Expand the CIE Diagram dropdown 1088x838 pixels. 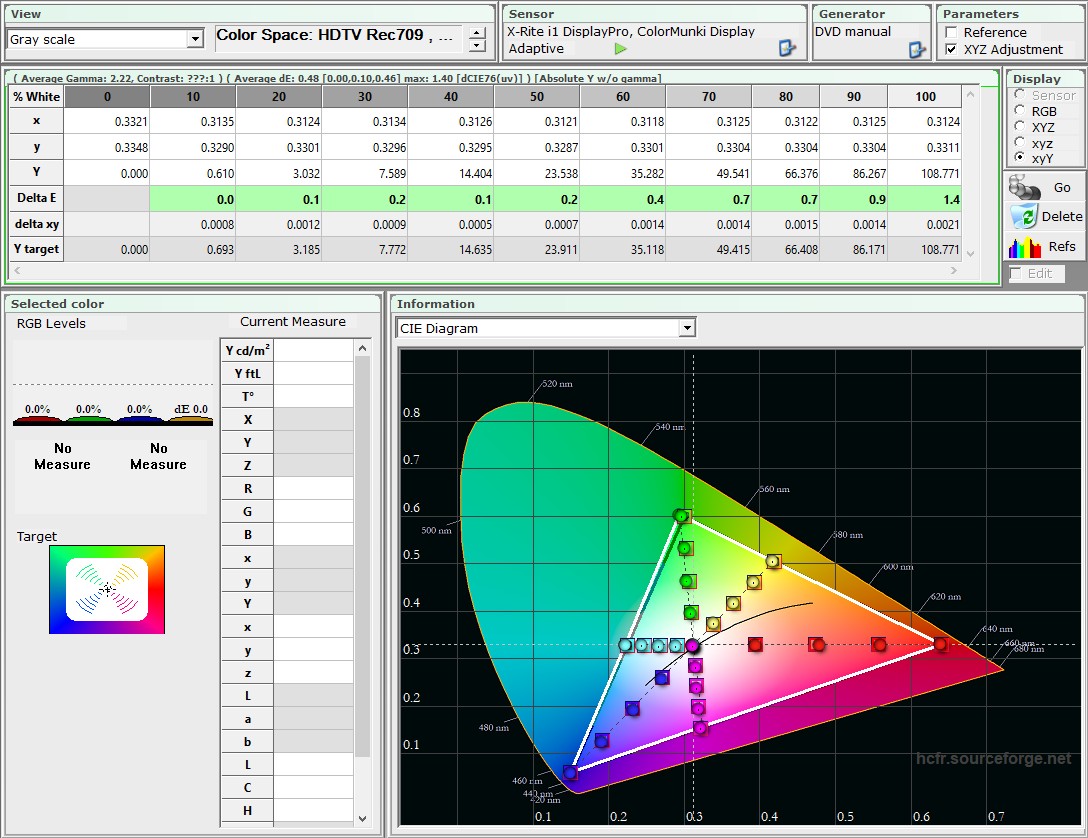pos(686,328)
